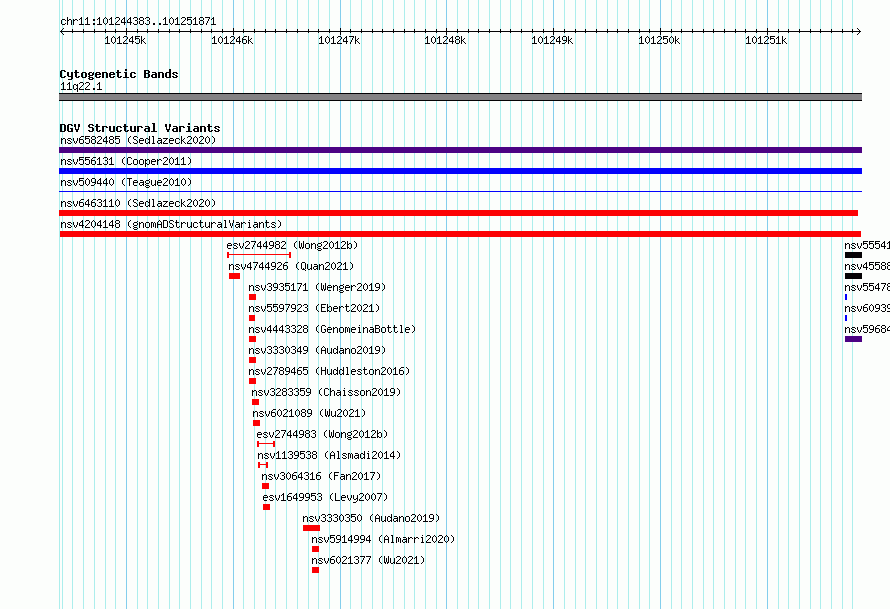Viewport: 890px width, 609px height.
Task: Click the nsv6463110 (Sedlazeck2020) label
Action: click(x=138, y=203)
